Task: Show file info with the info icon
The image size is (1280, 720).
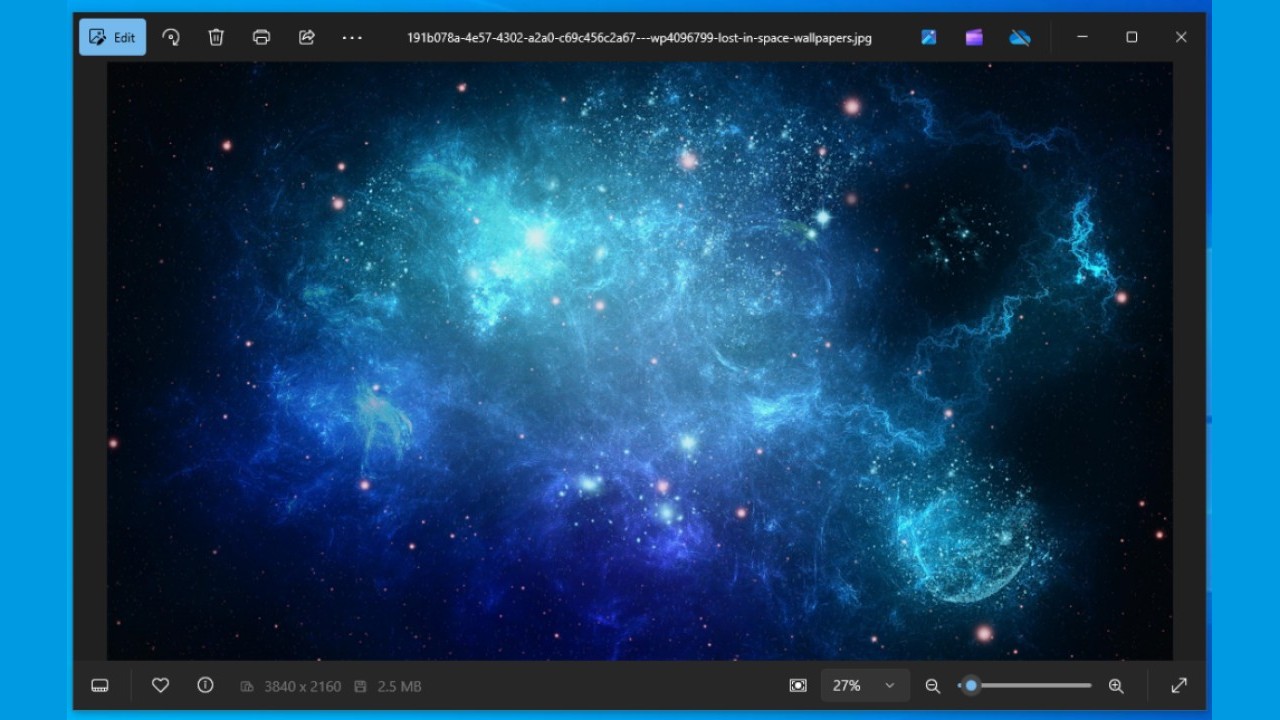Action: click(x=206, y=685)
